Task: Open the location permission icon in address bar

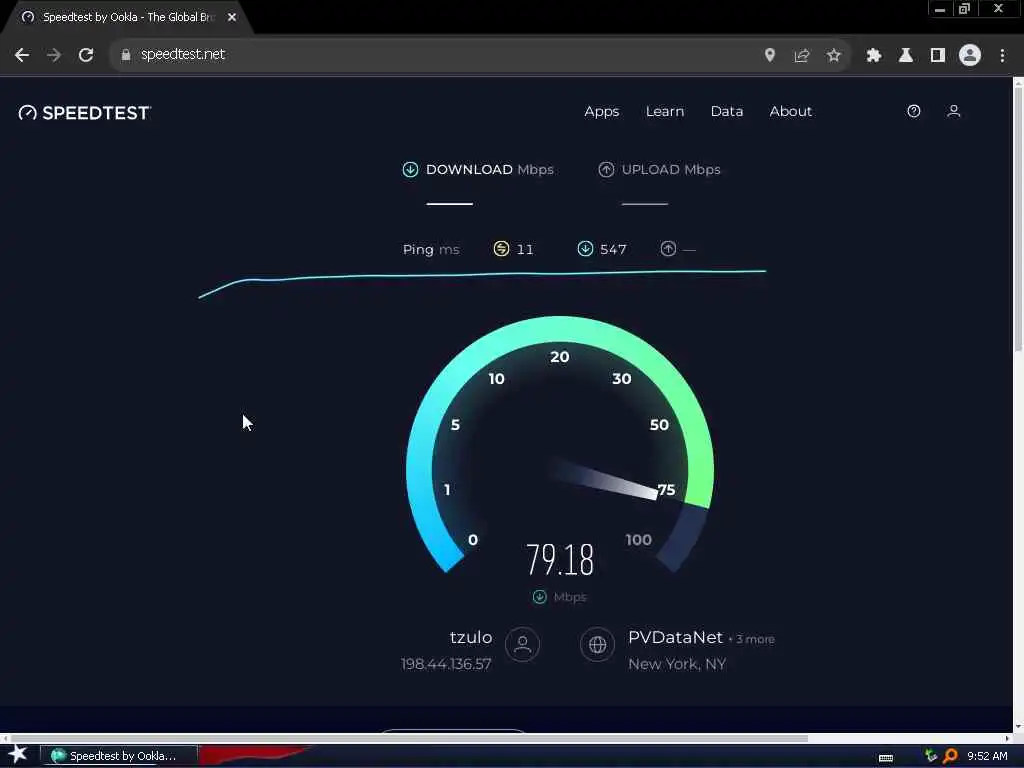Action: click(770, 55)
